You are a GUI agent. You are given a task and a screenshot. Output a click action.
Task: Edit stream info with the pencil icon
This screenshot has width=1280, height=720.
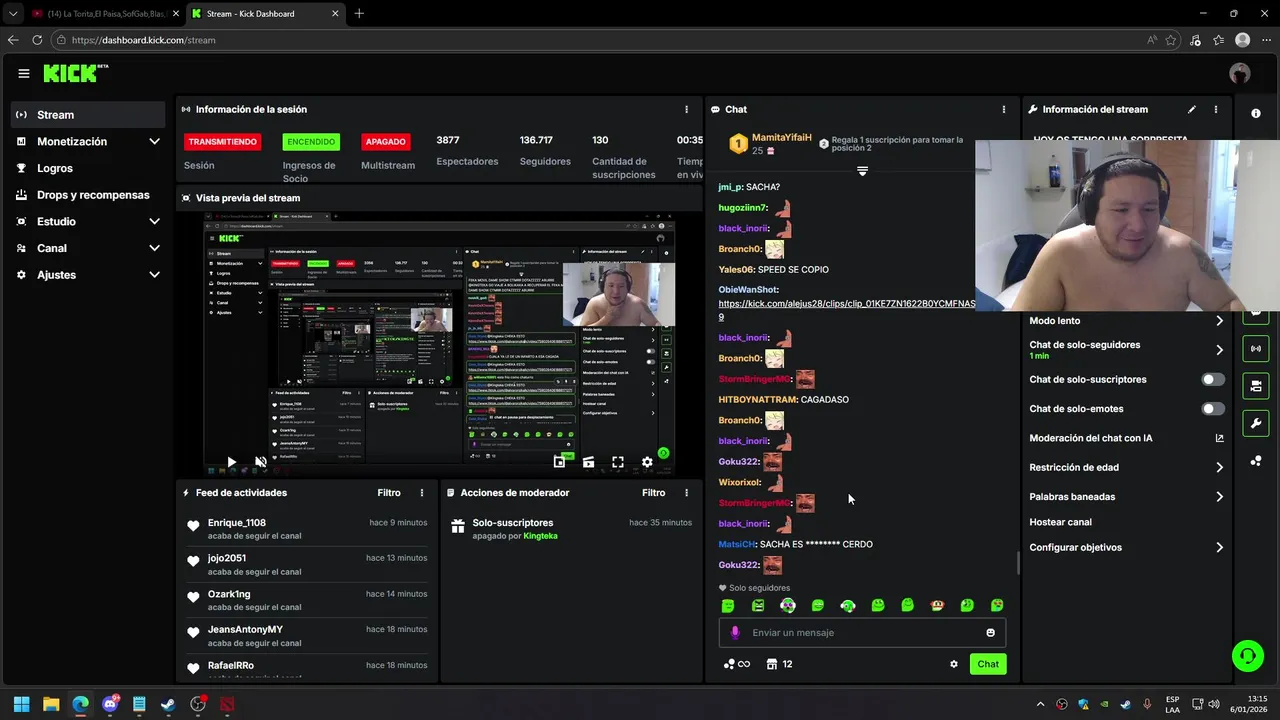tap(1191, 109)
